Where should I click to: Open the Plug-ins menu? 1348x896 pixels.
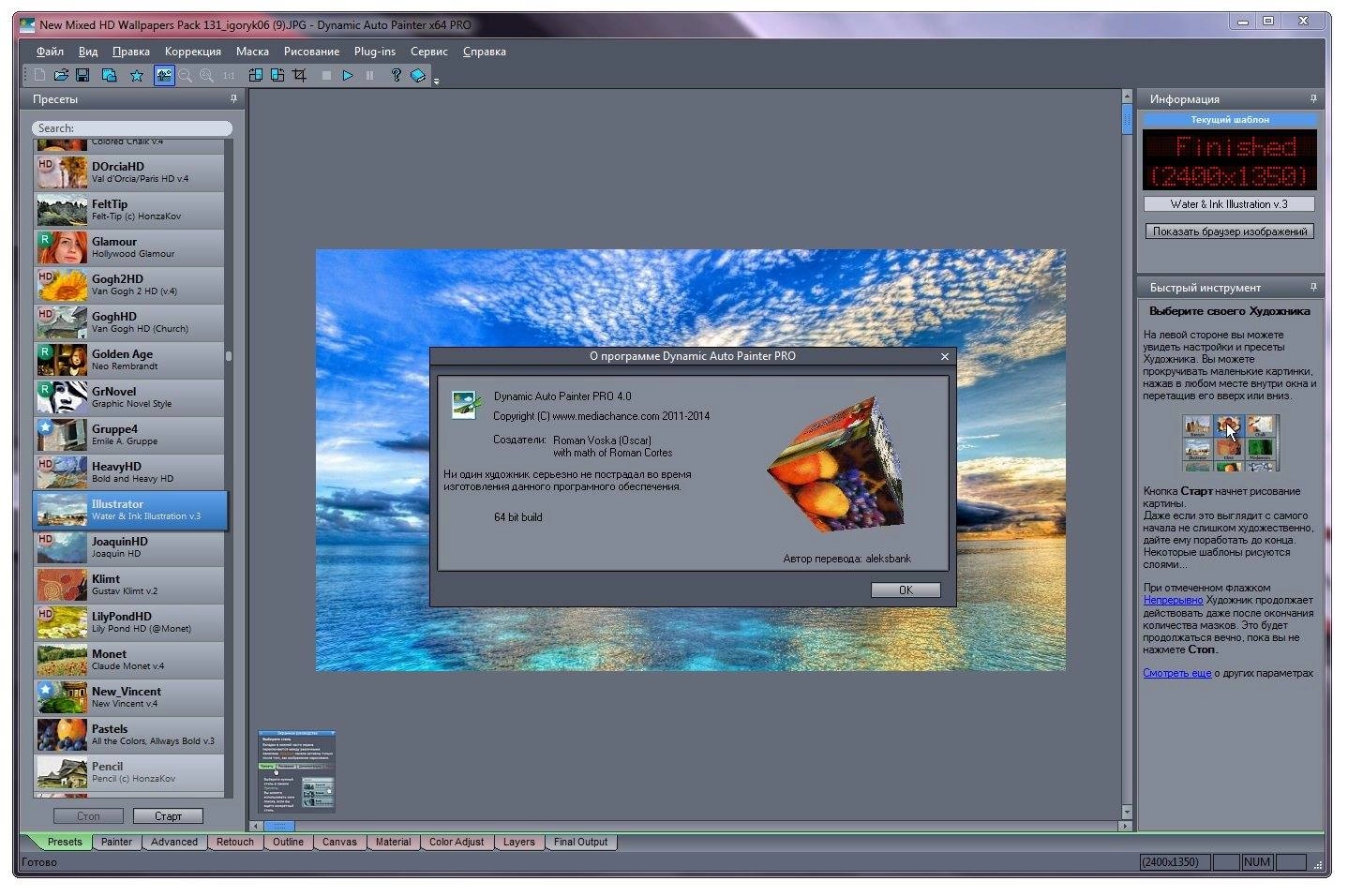click(375, 52)
